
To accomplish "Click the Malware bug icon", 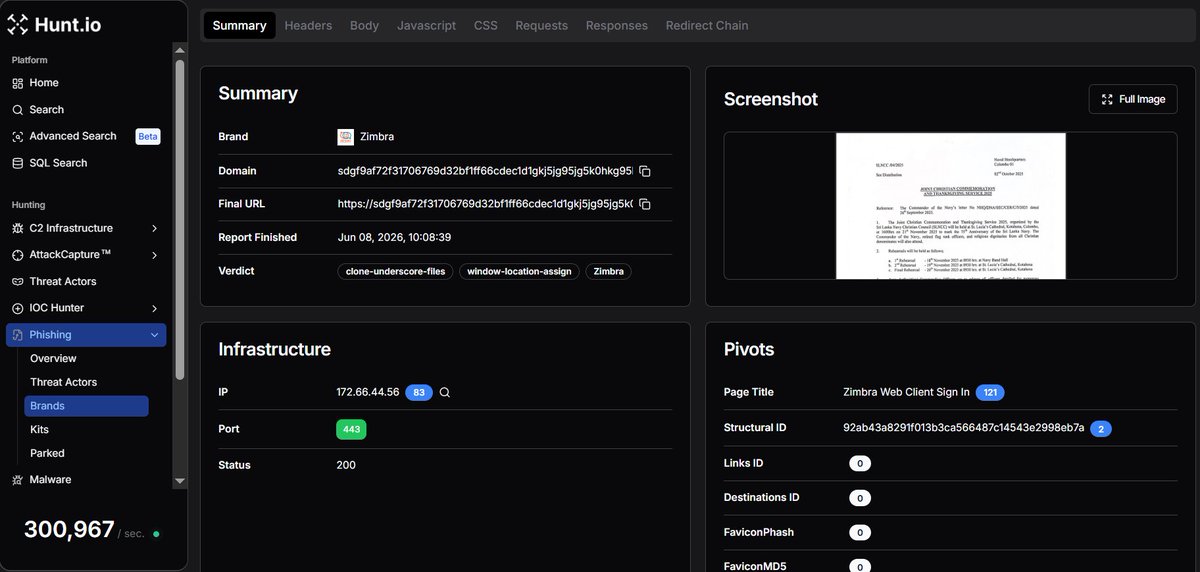I will click(x=18, y=480).
